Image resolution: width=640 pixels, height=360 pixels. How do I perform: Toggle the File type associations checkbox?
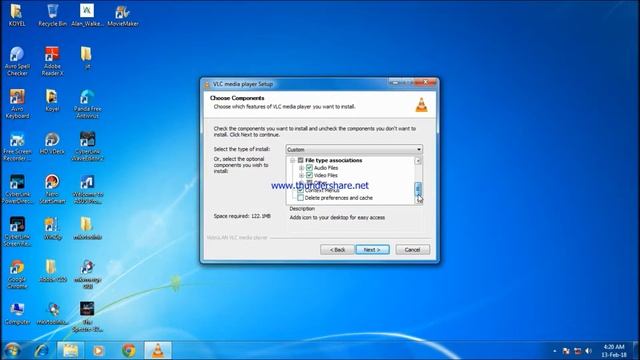click(x=300, y=160)
